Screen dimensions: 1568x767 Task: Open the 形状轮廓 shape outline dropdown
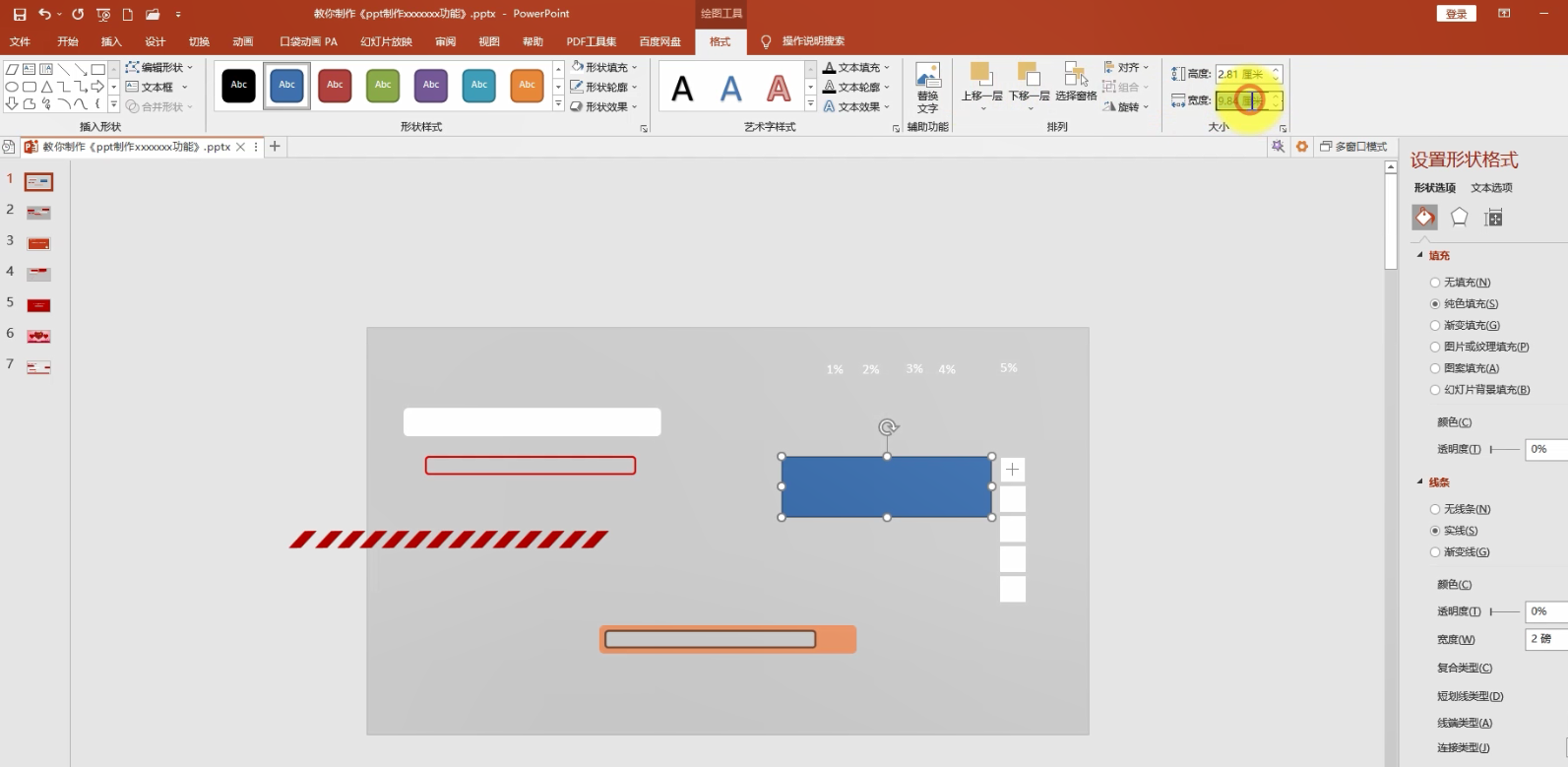point(604,87)
